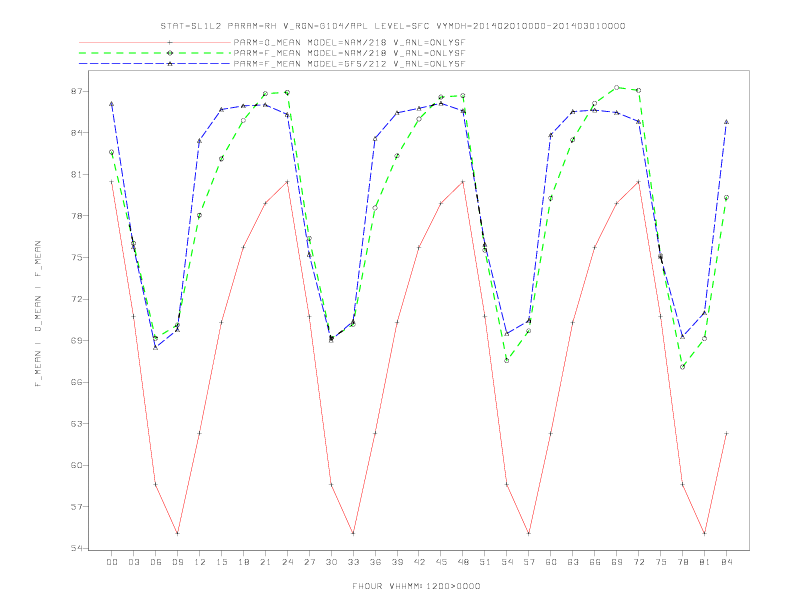Click x-axis forecast hour label 12

pyautogui.click(x=200, y=562)
